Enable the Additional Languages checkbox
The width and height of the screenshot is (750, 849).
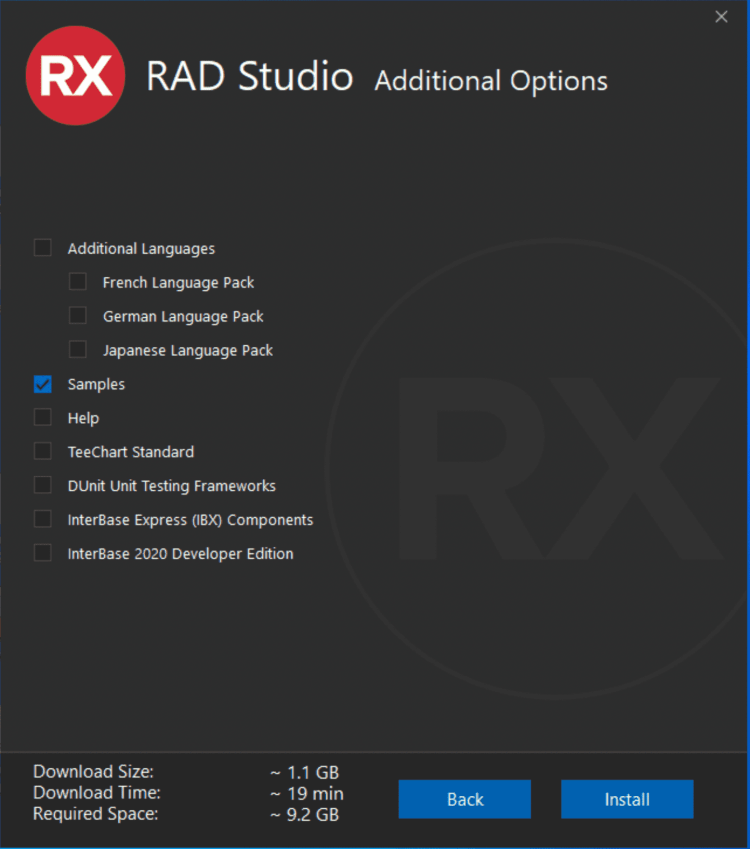click(43, 248)
